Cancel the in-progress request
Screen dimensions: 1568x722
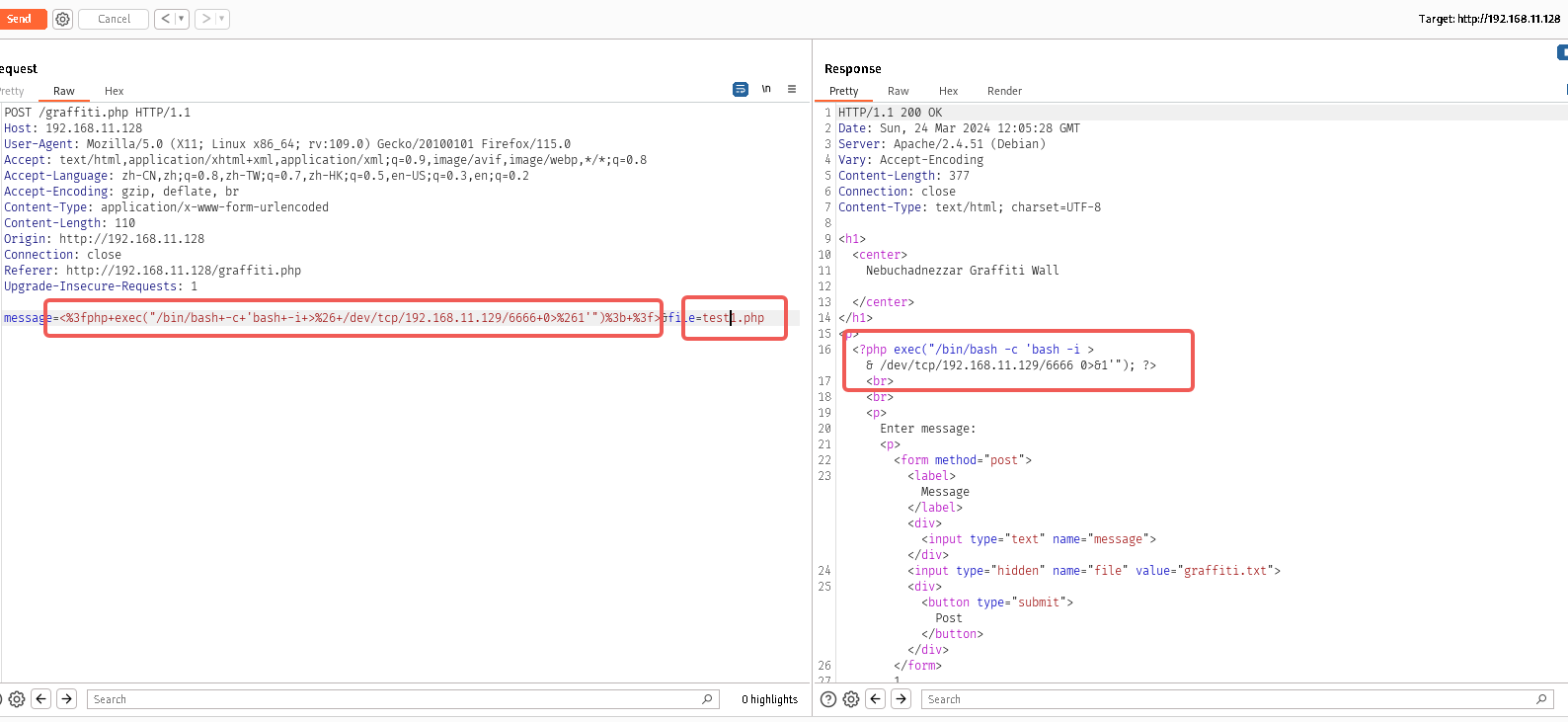114,19
